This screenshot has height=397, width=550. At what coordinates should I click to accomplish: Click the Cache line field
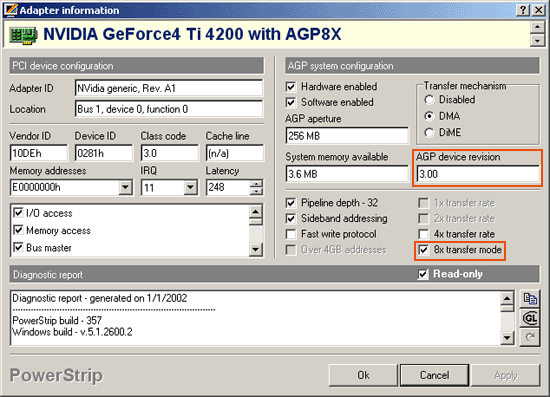click(235, 153)
